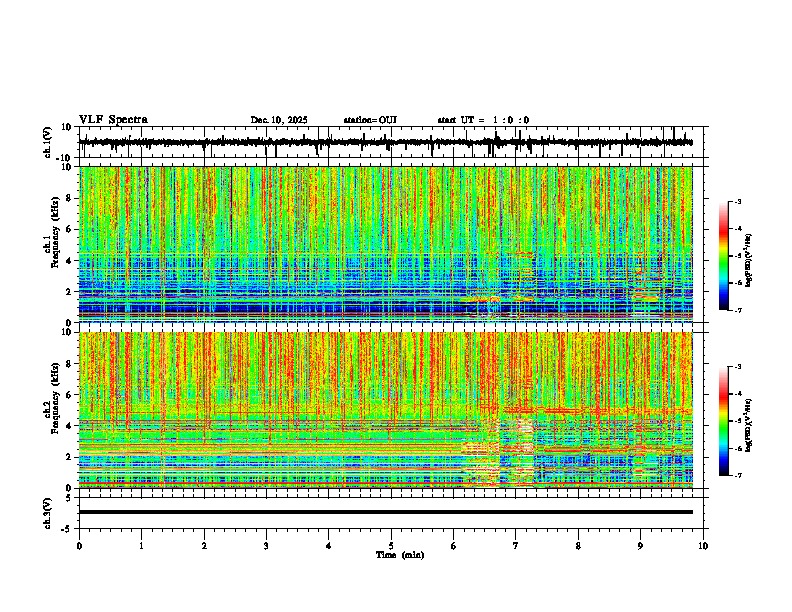Click the "-5" tick on ch.3(V) axis
The image size is (792, 612).
coord(67,529)
